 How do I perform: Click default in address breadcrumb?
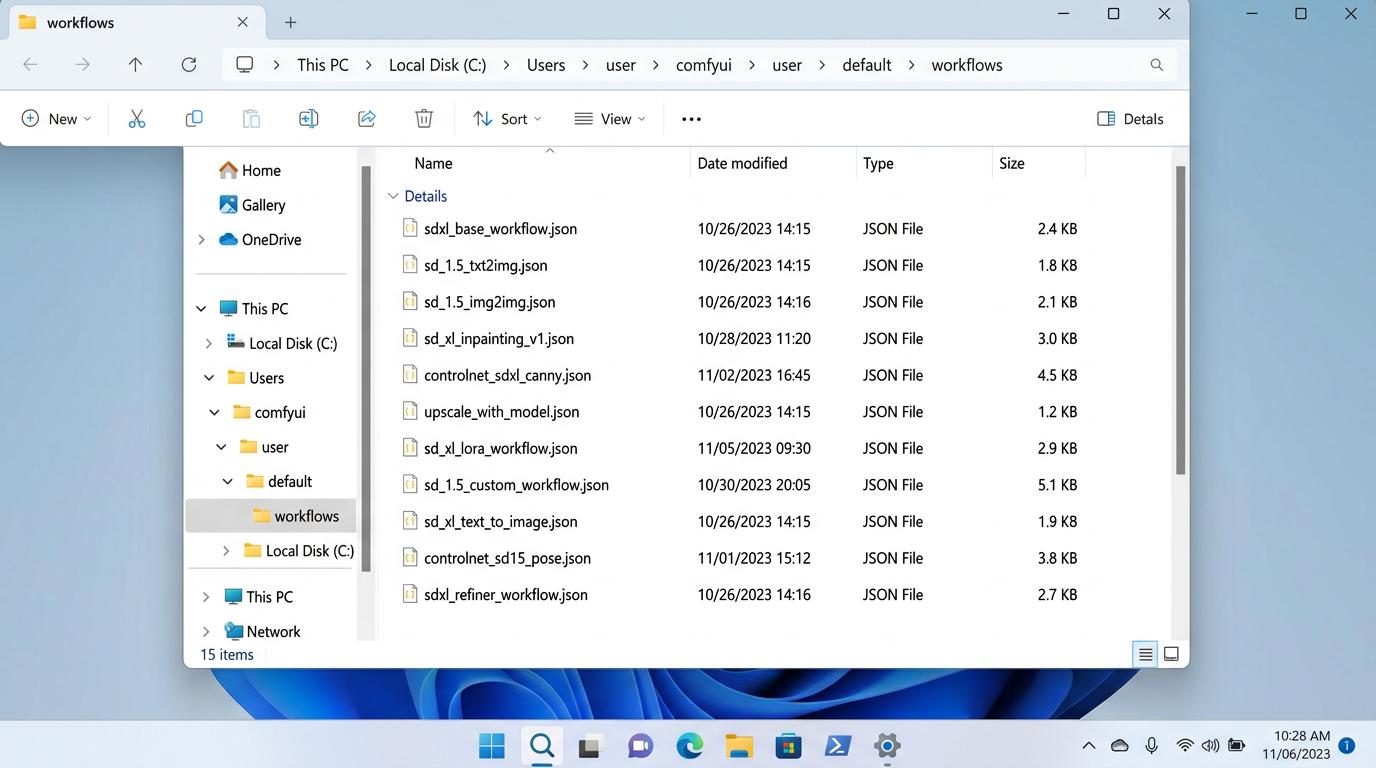(x=867, y=65)
